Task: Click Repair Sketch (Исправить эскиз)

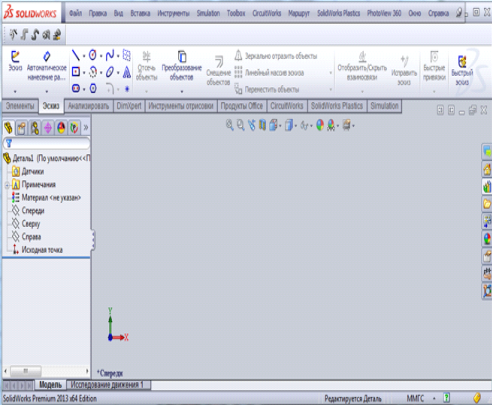Action: click(x=404, y=71)
